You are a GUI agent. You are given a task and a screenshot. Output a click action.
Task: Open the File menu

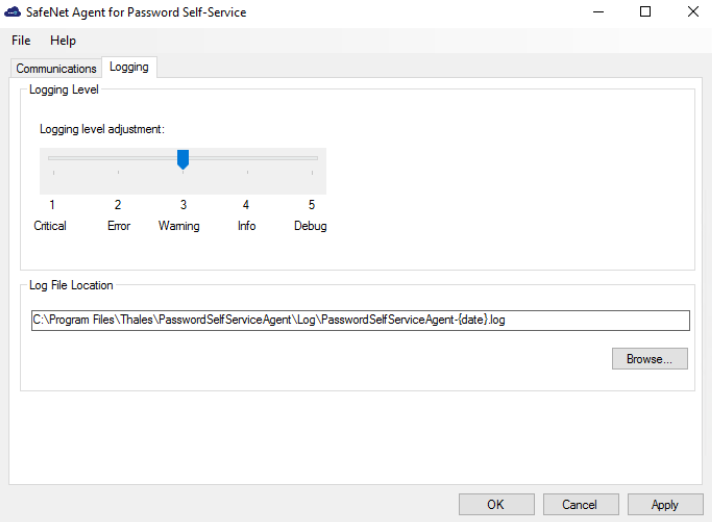[x=21, y=41]
